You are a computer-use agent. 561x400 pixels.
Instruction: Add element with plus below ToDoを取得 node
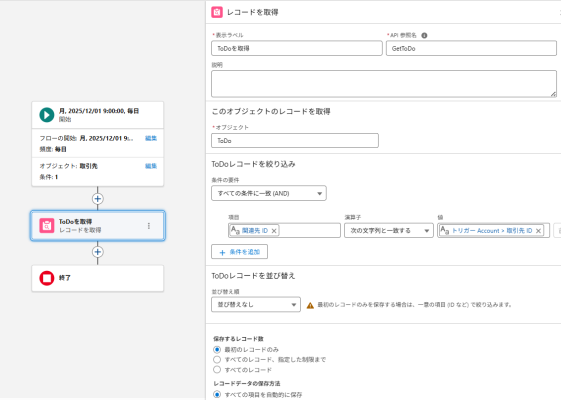(98, 252)
